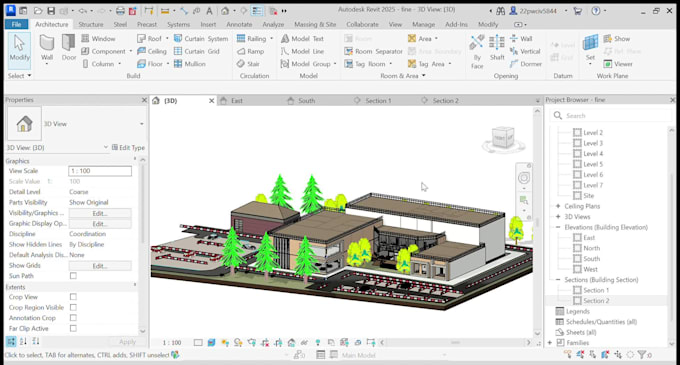Select Section 2 in Project Browser
Image resolution: width=680 pixels, height=365 pixels.
pos(596,301)
